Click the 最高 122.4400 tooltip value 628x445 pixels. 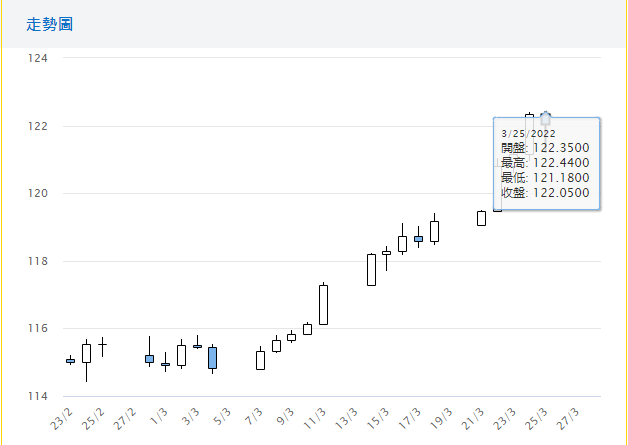(x=560, y=163)
